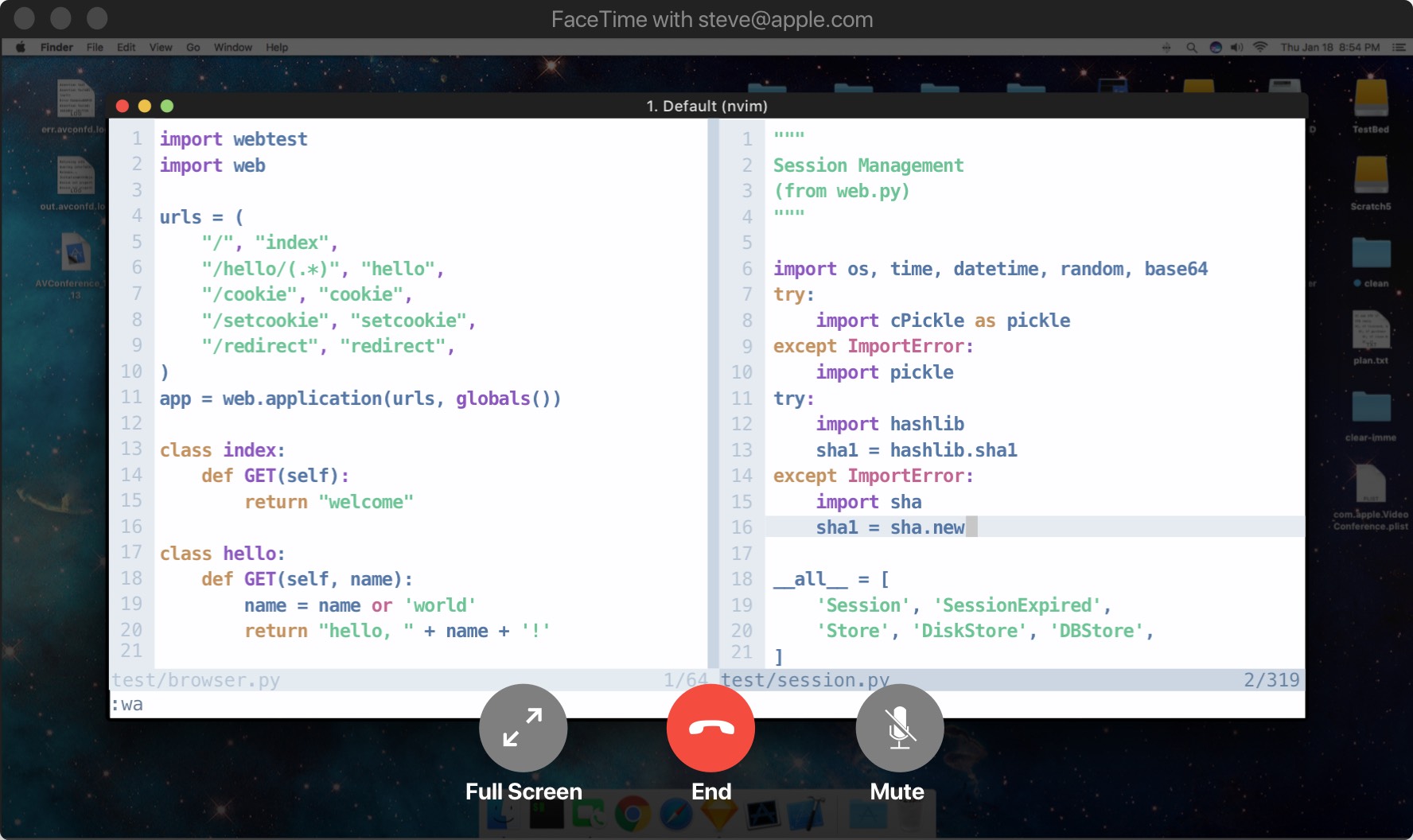Open the blue folder stack in the Dock

(x=867, y=815)
